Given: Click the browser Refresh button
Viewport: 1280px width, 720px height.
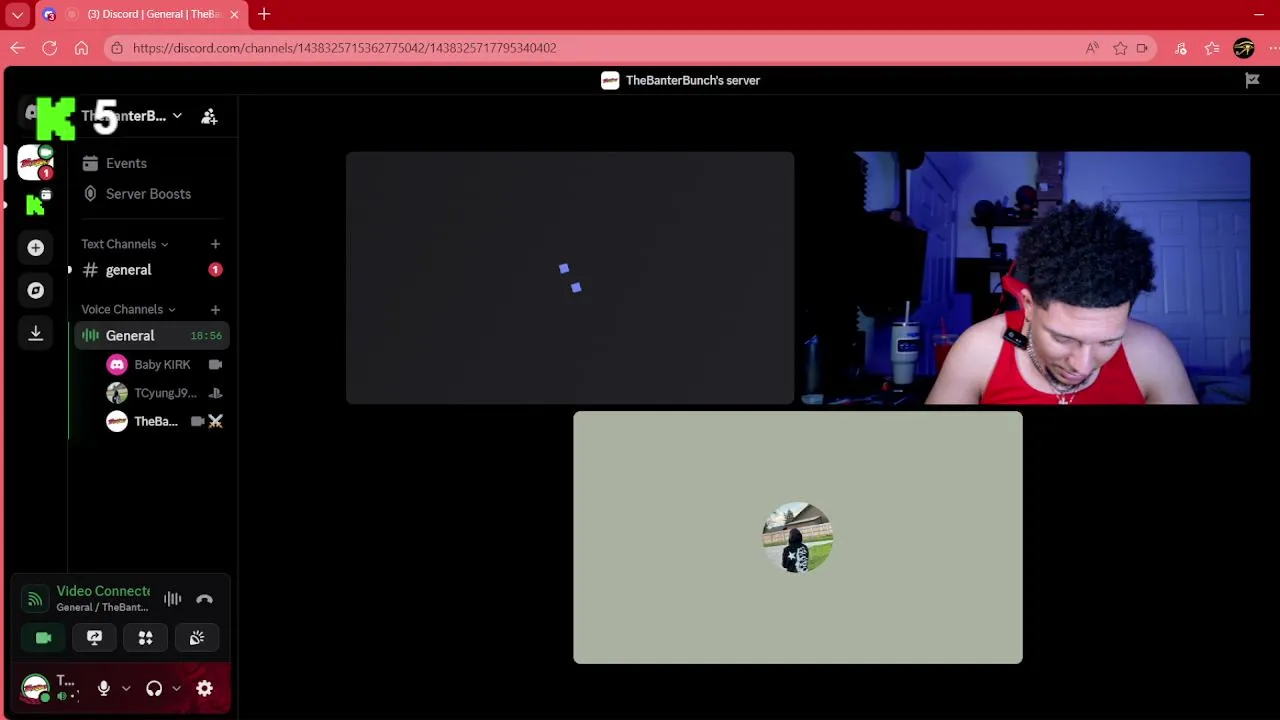Looking at the screenshot, I should pyautogui.click(x=49, y=48).
